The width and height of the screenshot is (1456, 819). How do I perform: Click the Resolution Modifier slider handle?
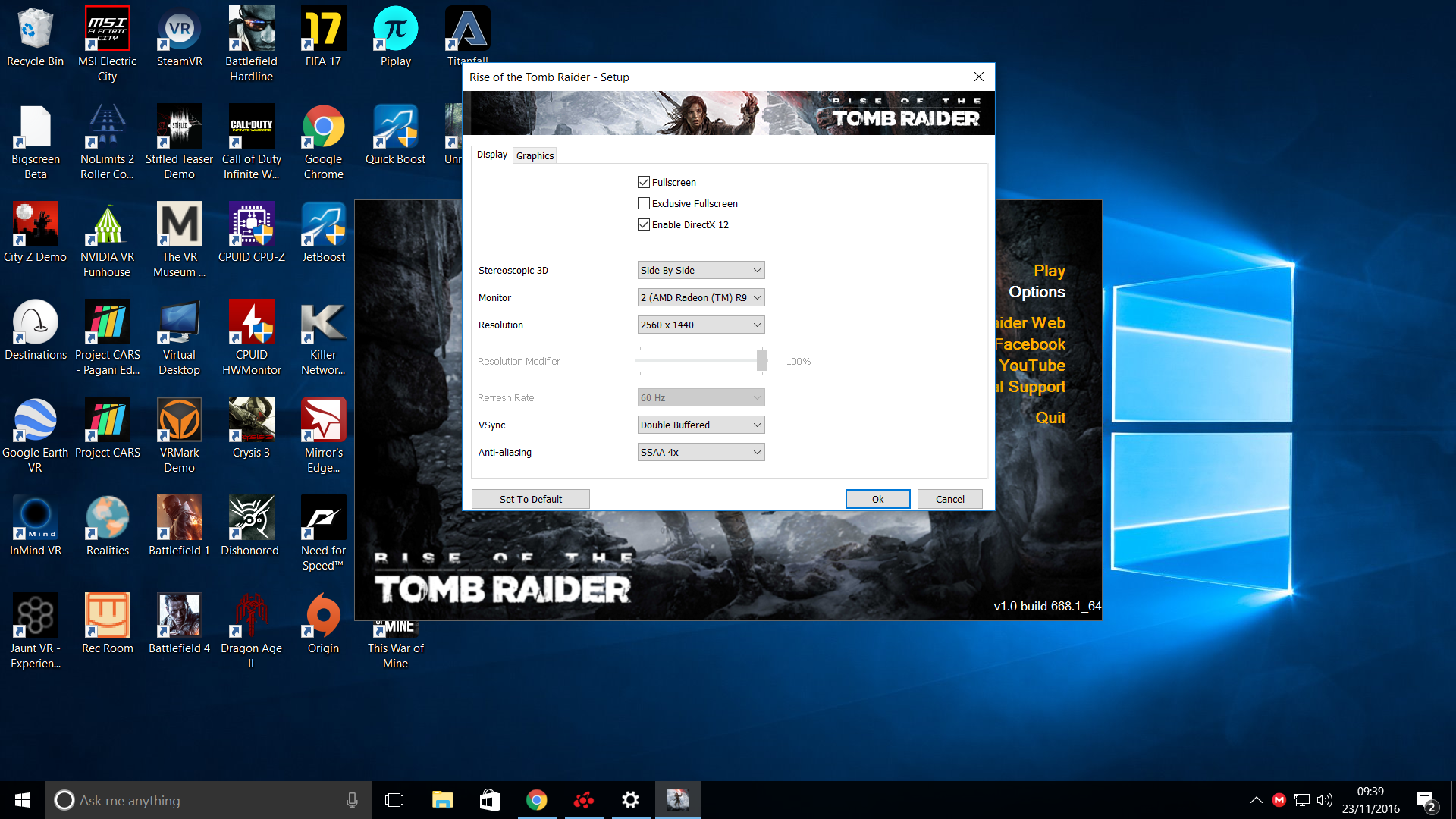(761, 361)
